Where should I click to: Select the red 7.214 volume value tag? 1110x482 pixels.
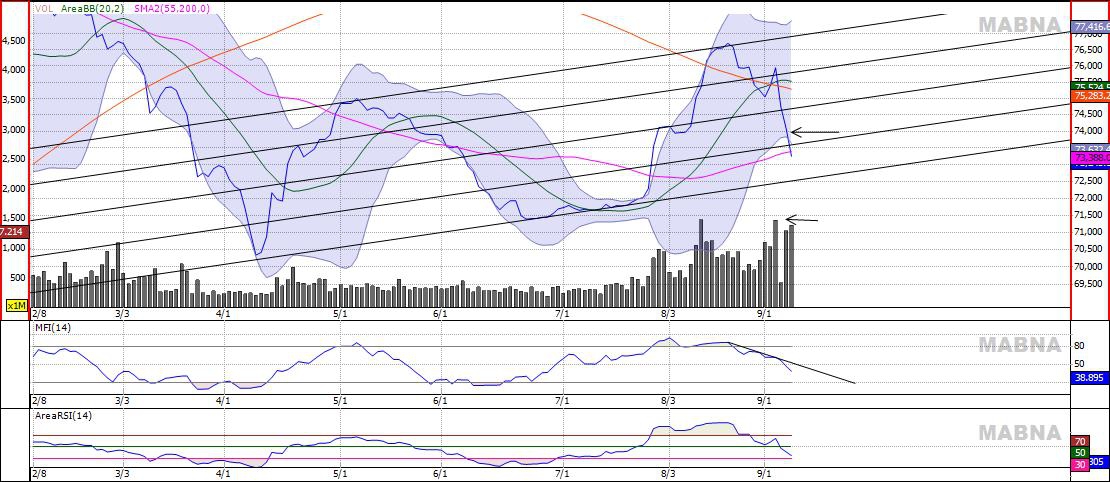pyautogui.click(x=15, y=231)
